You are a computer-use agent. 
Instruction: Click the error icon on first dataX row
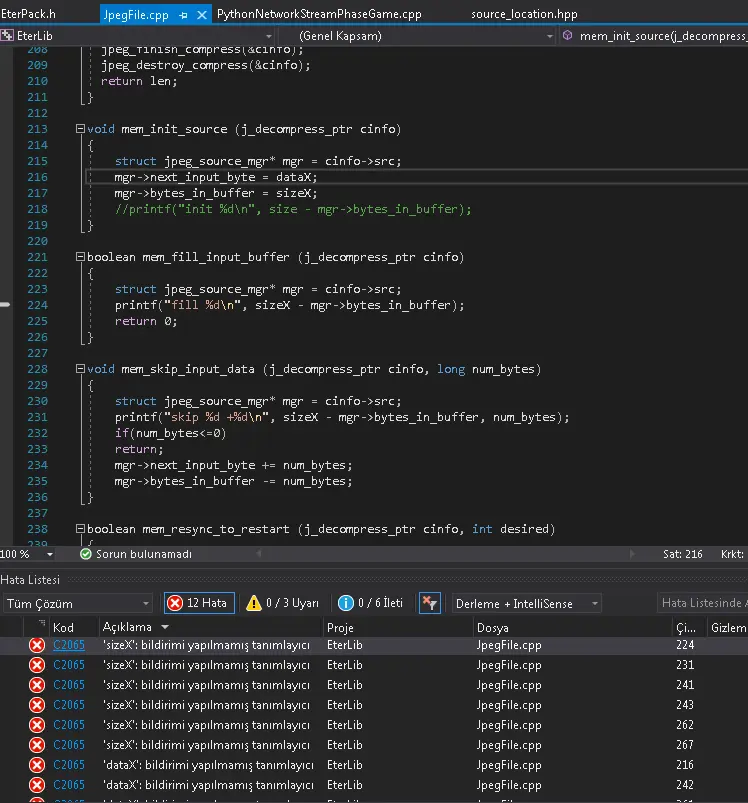[37, 765]
